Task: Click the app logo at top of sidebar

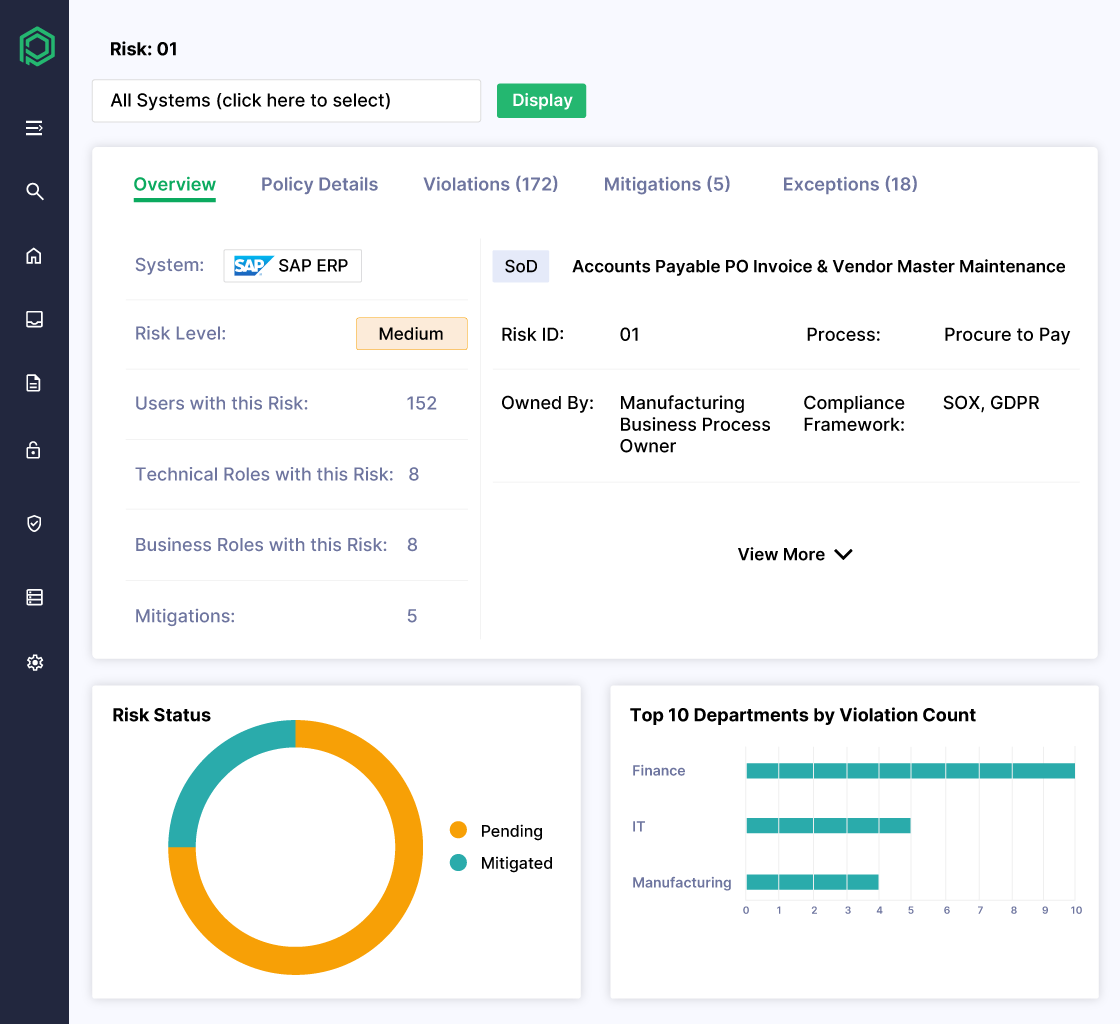Action: click(35, 46)
